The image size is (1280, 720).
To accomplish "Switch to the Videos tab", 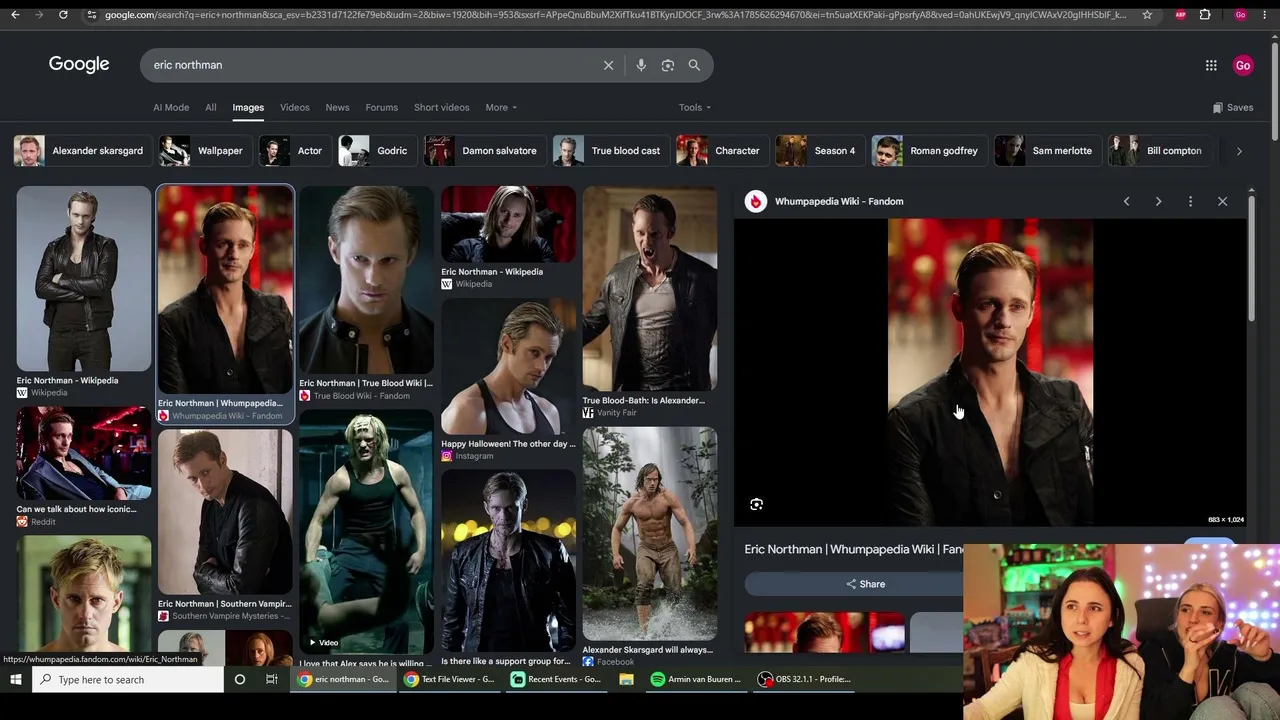I will point(295,107).
